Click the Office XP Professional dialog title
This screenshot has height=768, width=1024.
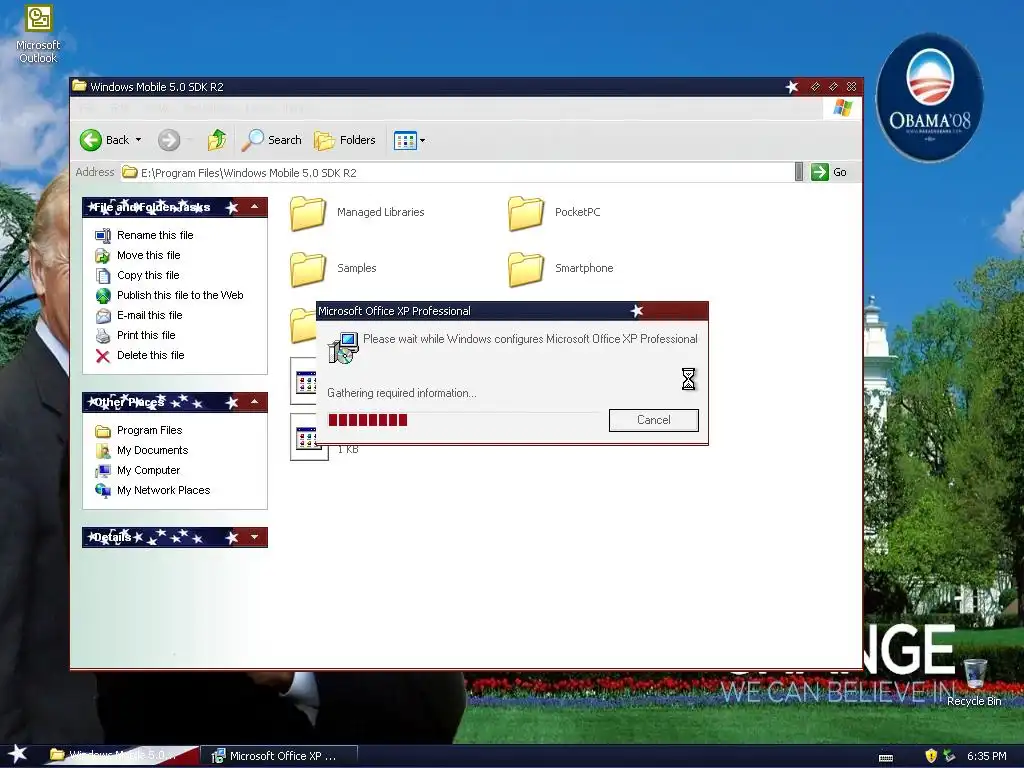pos(394,311)
